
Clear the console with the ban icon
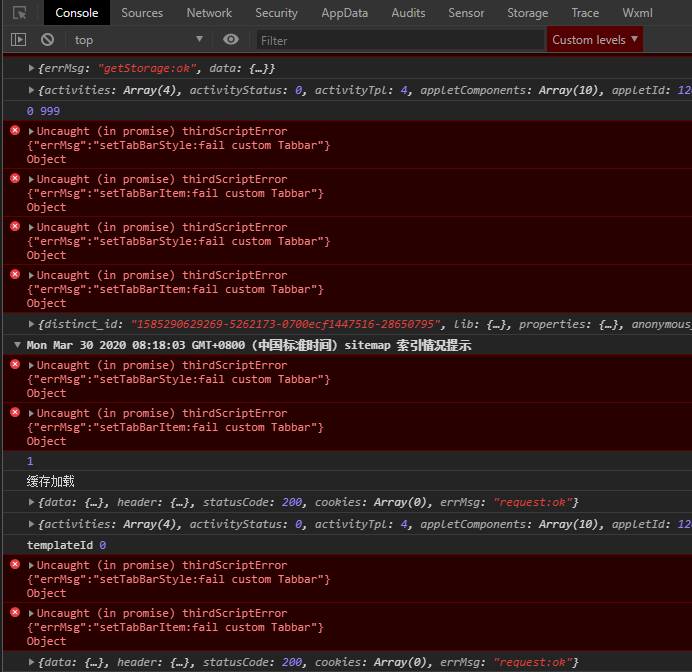(x=48, y=40)
